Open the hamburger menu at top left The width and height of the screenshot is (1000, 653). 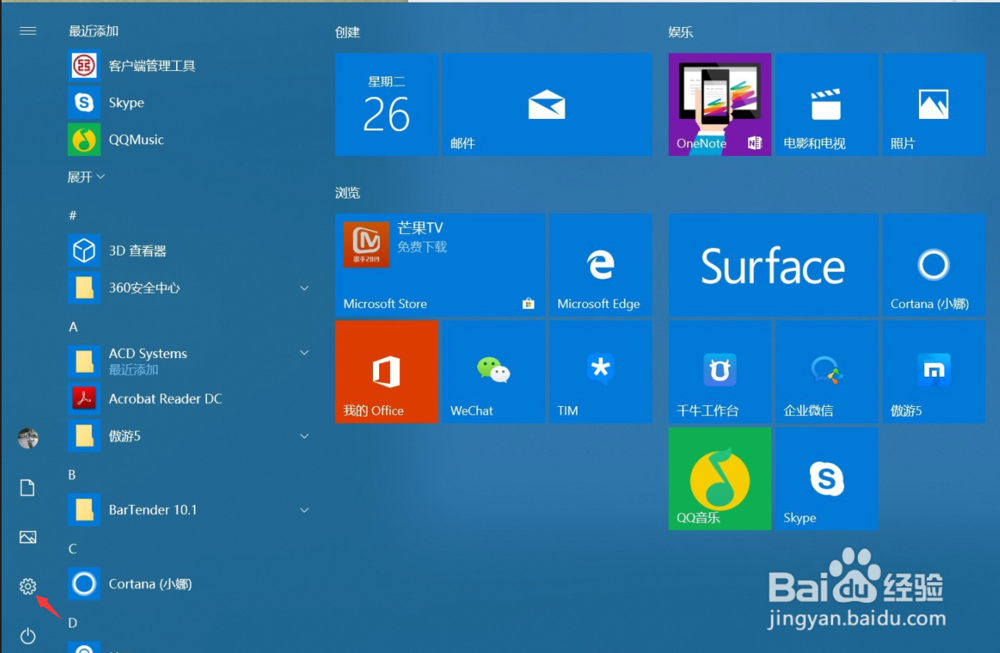(28, 31)
